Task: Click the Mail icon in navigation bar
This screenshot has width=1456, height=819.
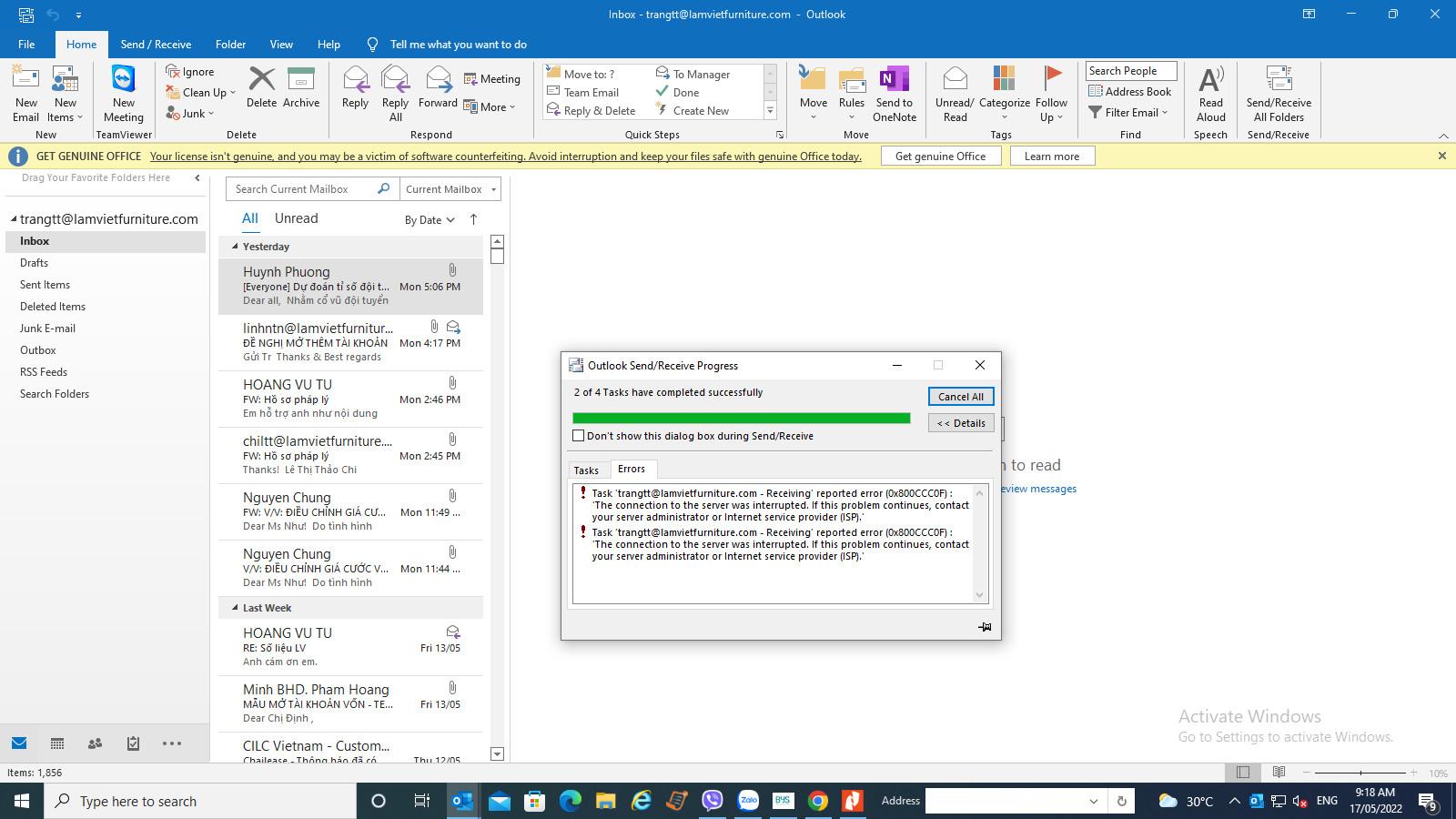Action: [18, 743]
